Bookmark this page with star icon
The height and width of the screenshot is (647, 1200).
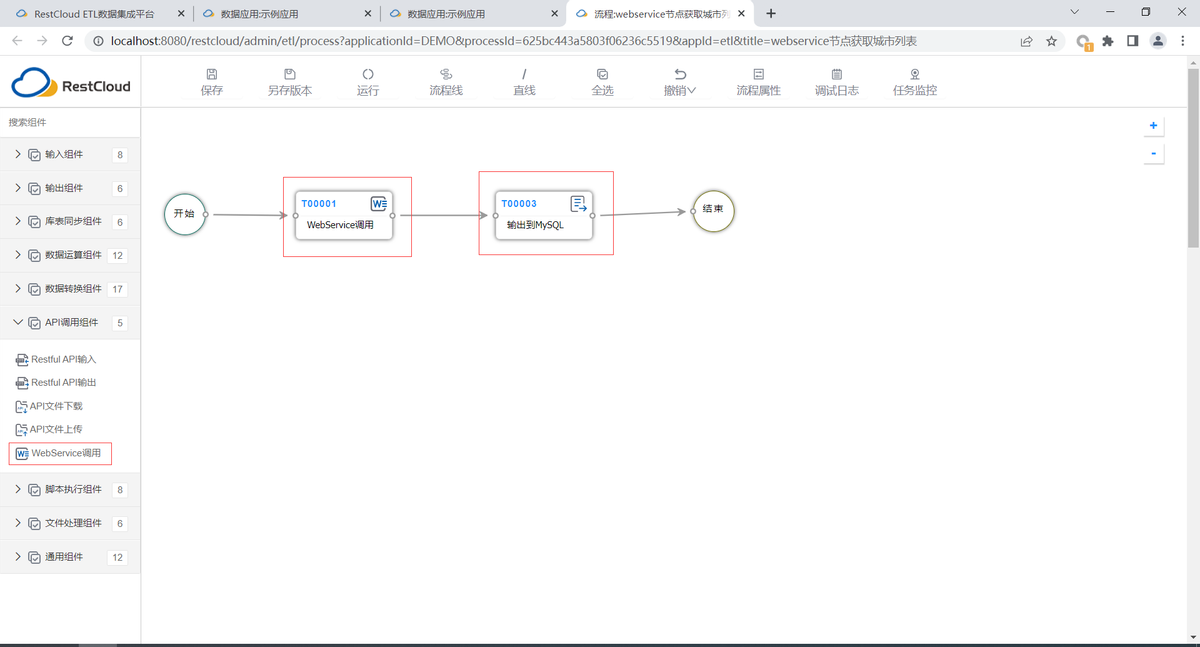[x=1051, y=41]
